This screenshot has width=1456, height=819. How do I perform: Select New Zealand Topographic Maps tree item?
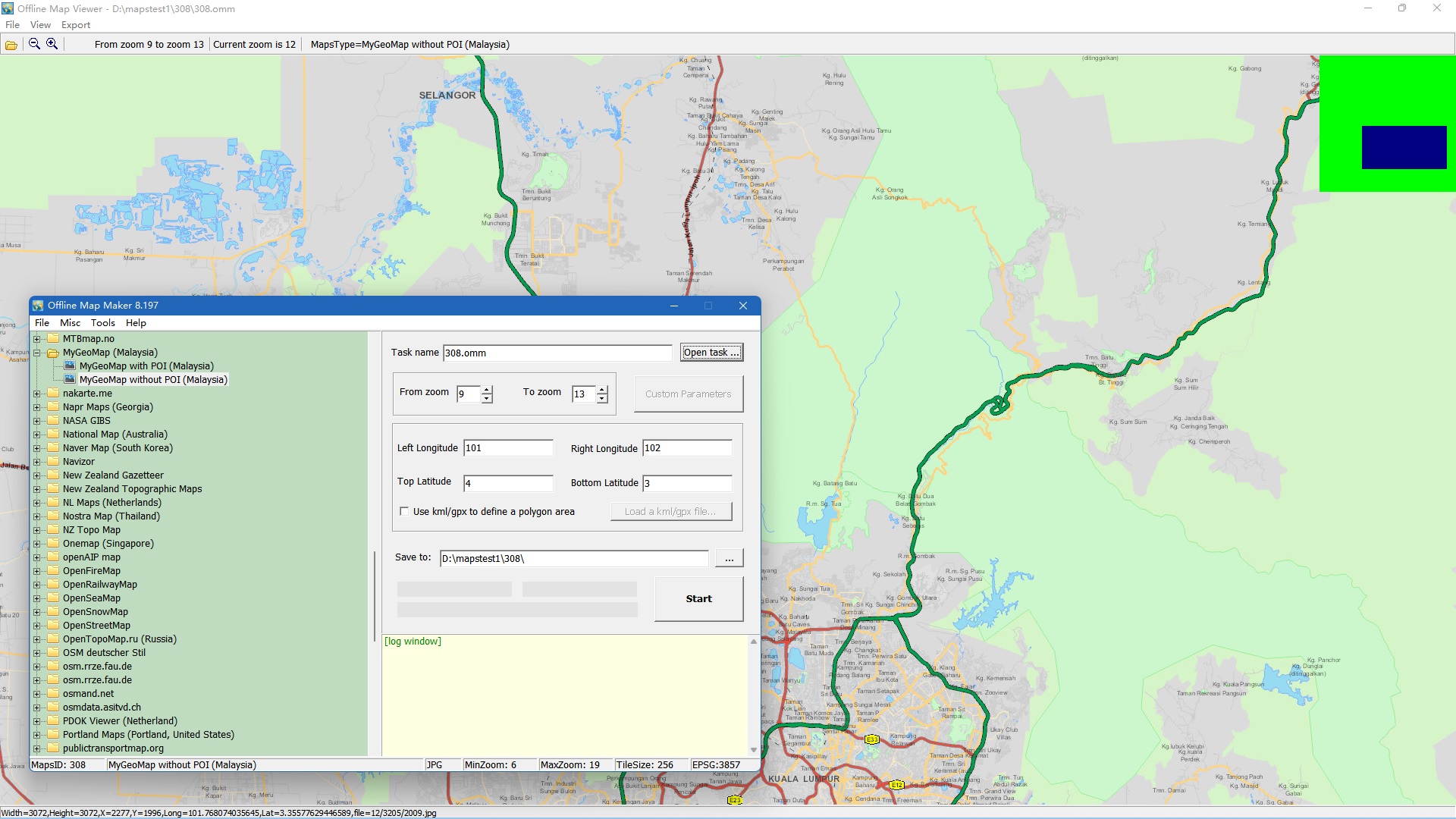133,489
